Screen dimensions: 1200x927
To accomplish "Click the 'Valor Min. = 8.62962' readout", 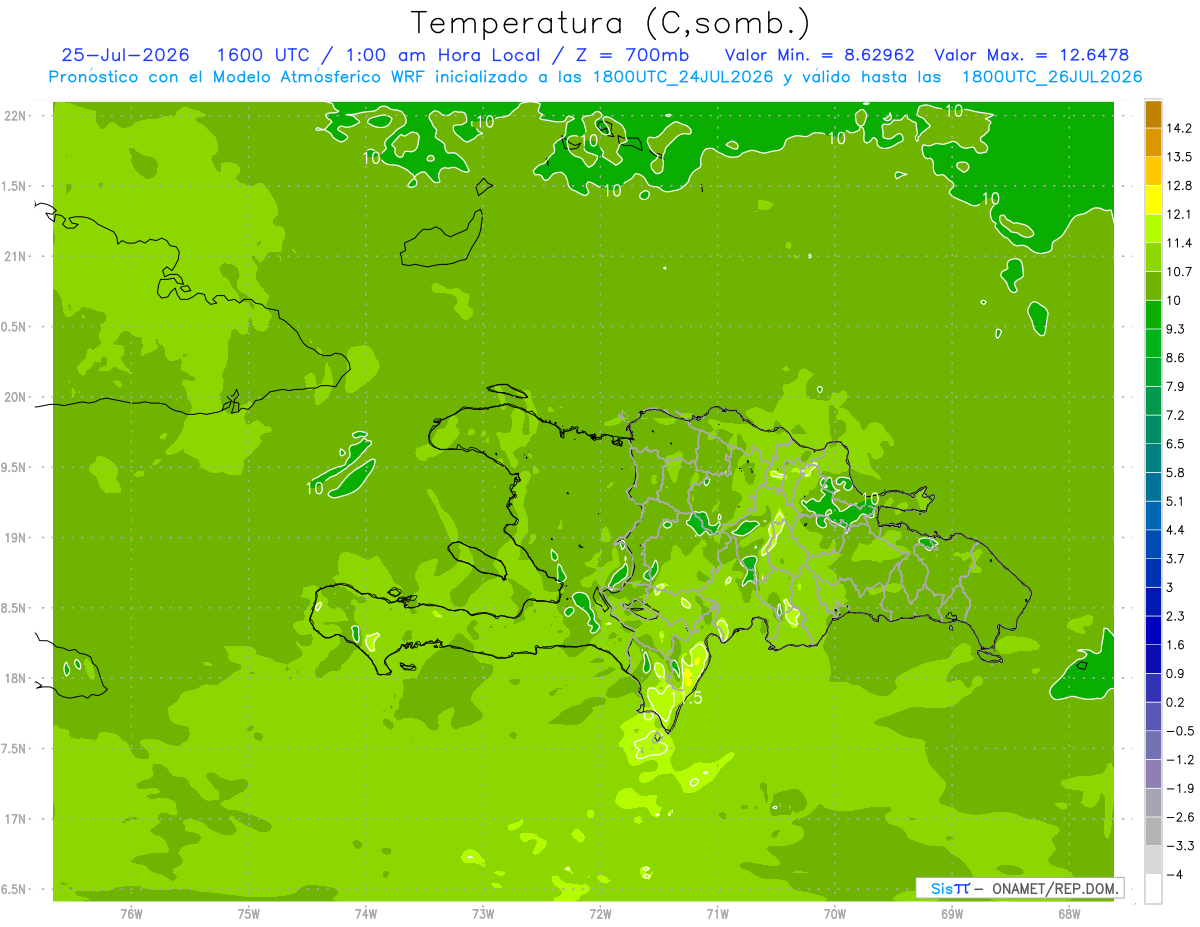I will [819, 55].
